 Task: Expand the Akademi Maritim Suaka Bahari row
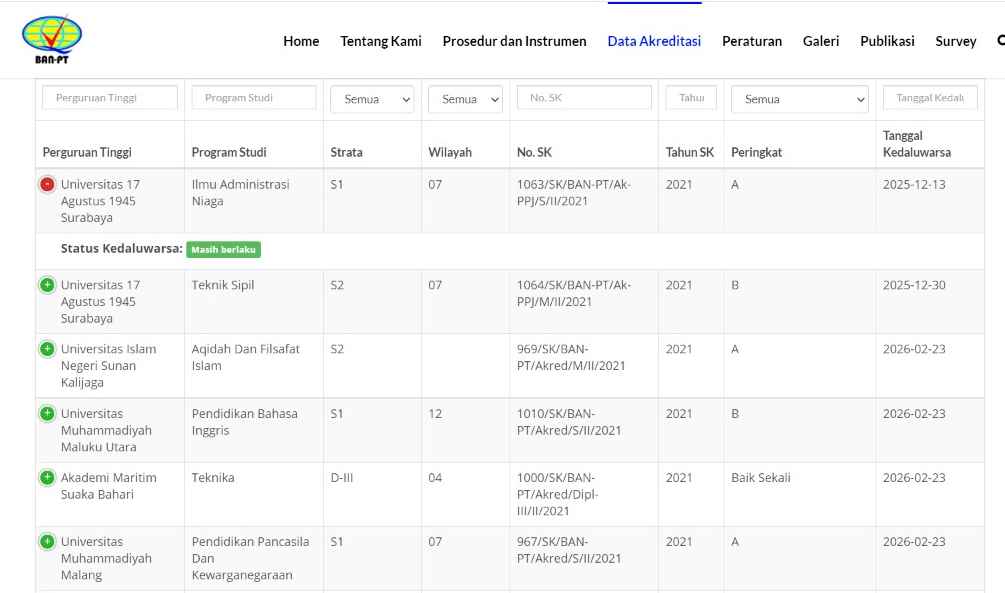click(x=47, y=478)
